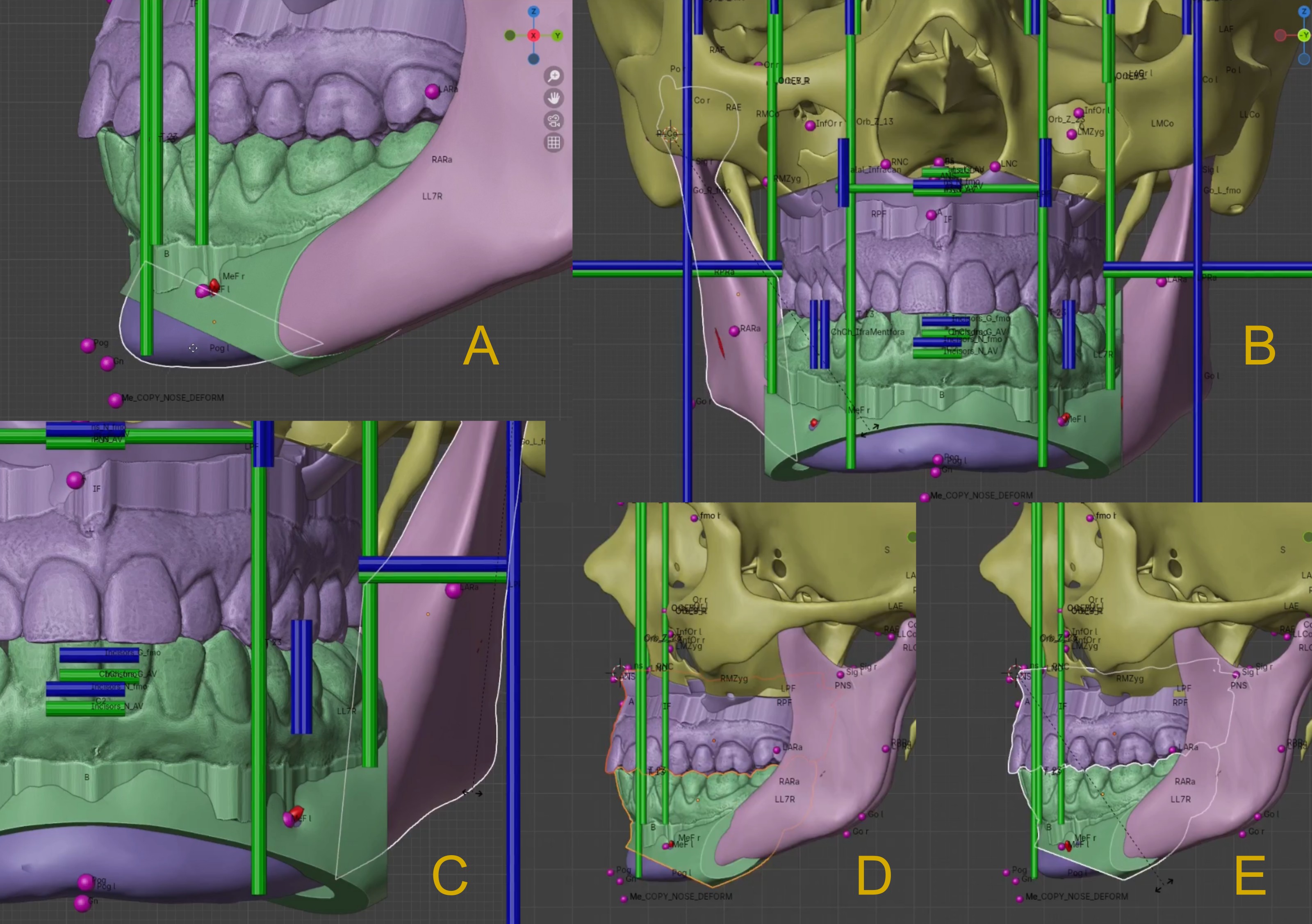Select the Gn landmark sphere in panel A
The width and height of the screenshot is (1312, 924).
(107, 364)
